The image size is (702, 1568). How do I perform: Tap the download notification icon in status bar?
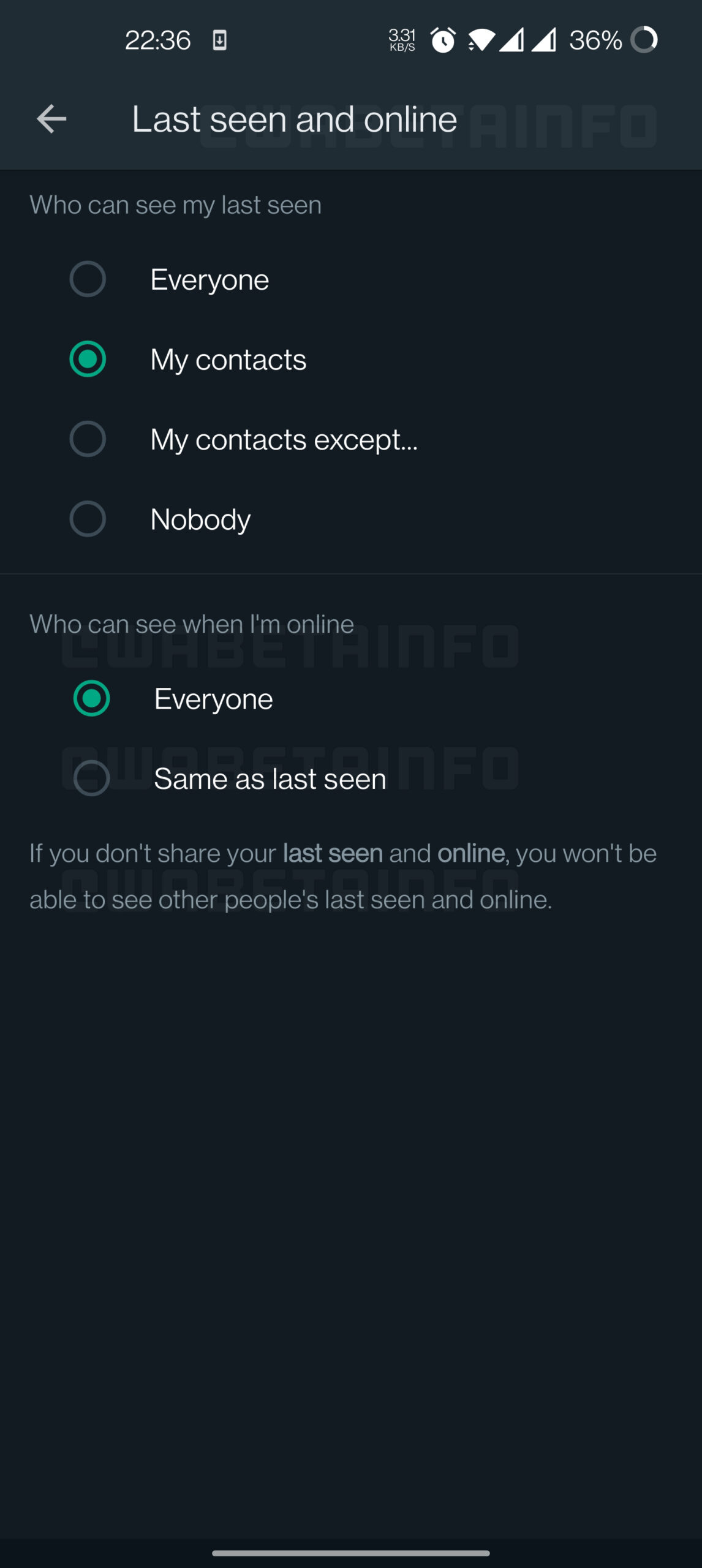(x=219, y=41)
